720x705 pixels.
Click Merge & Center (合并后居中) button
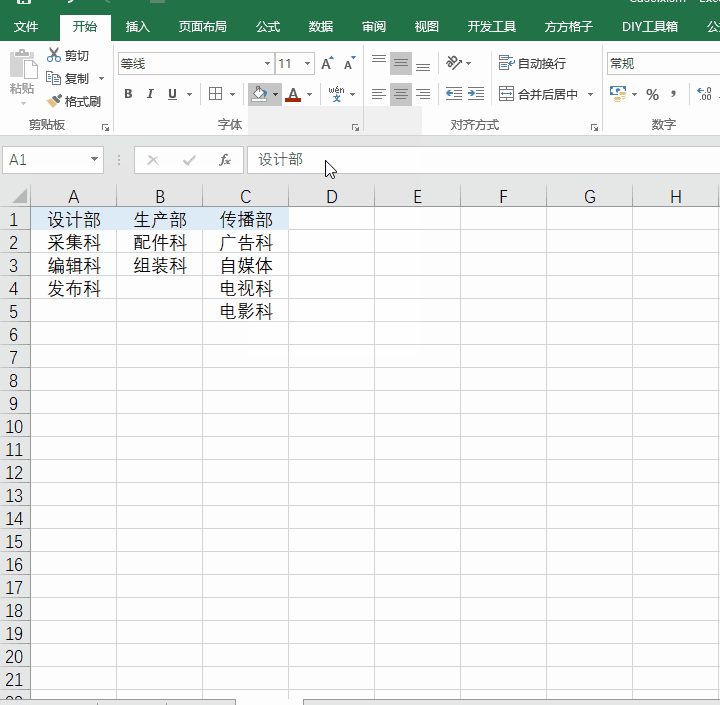(x=539, y=94)
